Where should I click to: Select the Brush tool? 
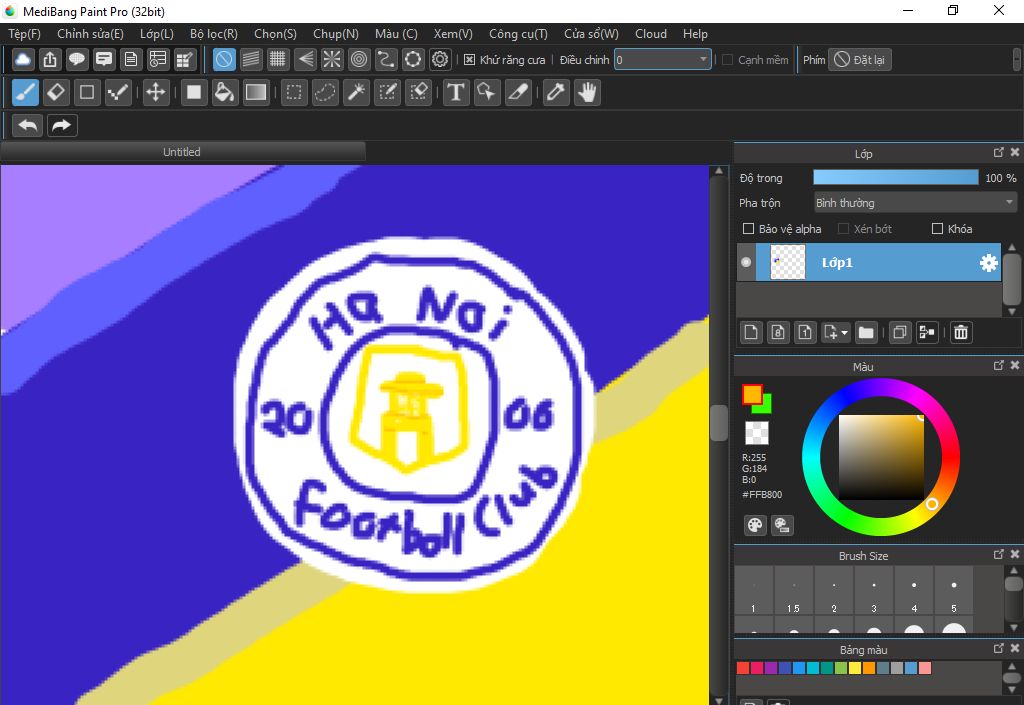pos(25,92)
